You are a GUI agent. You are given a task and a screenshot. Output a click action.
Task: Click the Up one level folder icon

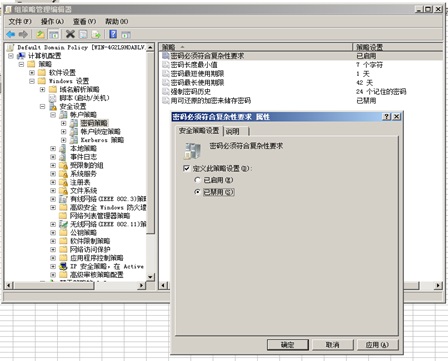click(x=41, y=34)
